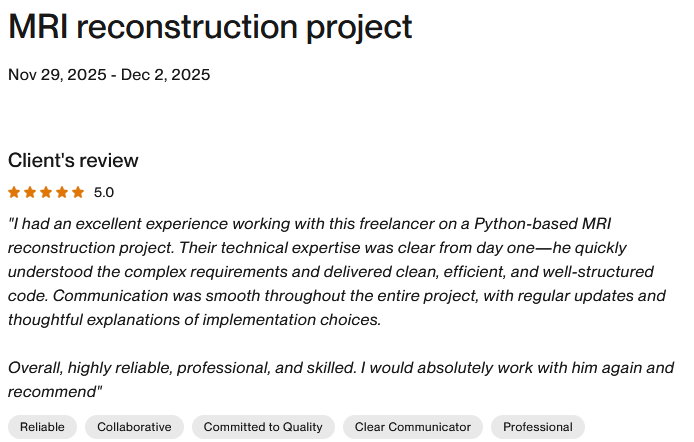Click the MRI reconstruction project title
Screen dimensions: 694x442
tap(210, 27)
